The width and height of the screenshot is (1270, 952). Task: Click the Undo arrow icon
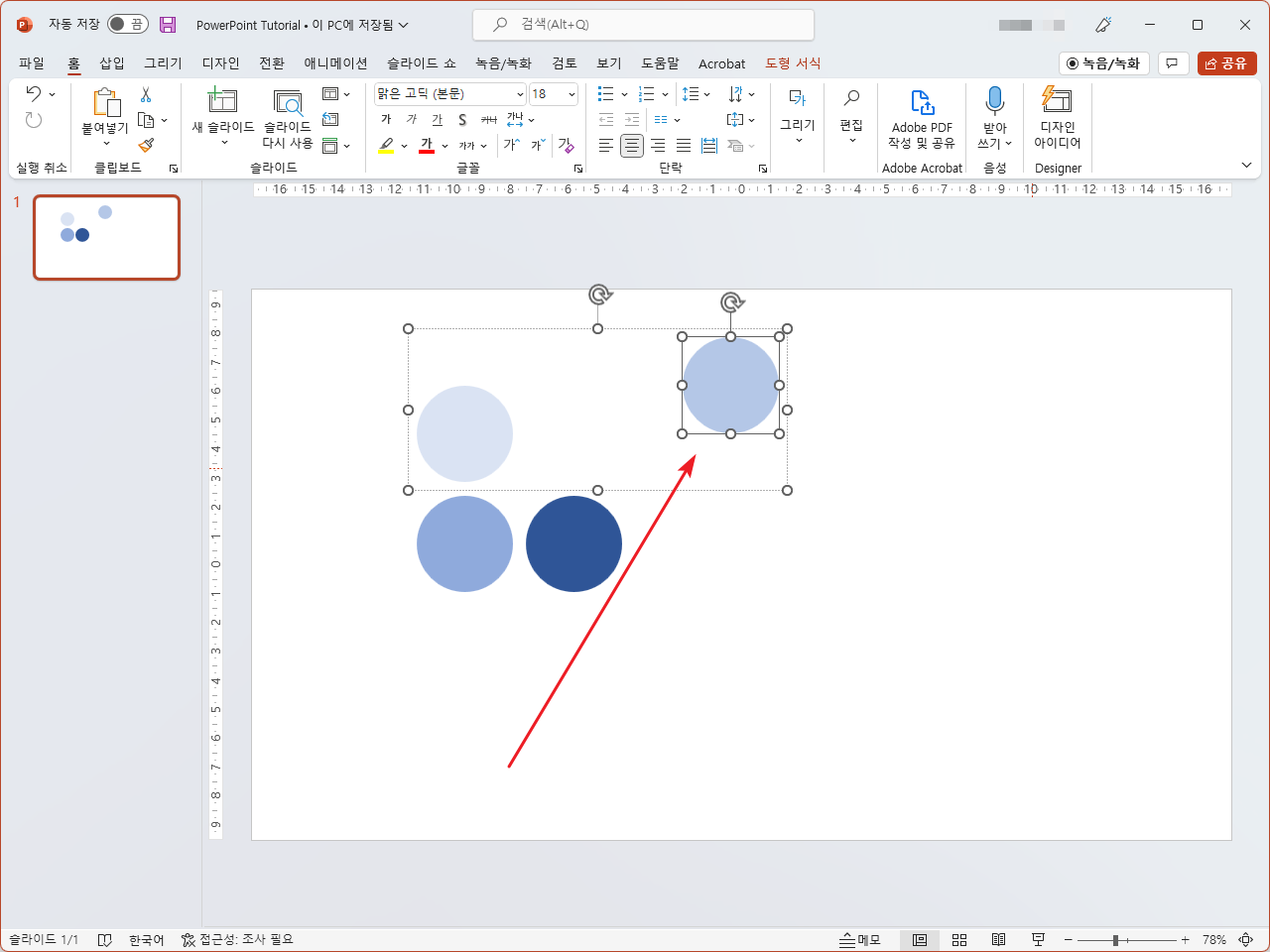34,93
